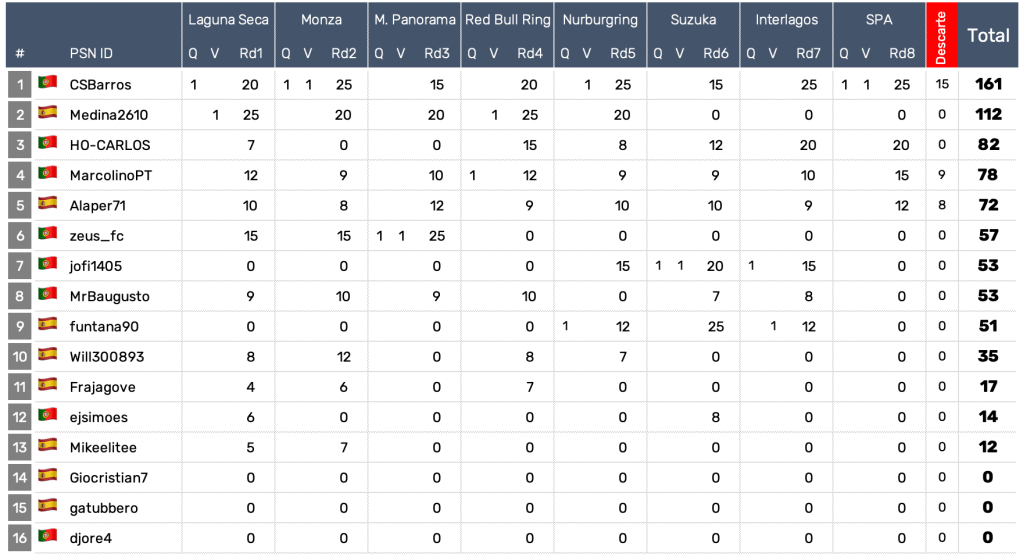1023x557 pixels.
Task: Select the Suzuka column header
Action: click(693, 20)
